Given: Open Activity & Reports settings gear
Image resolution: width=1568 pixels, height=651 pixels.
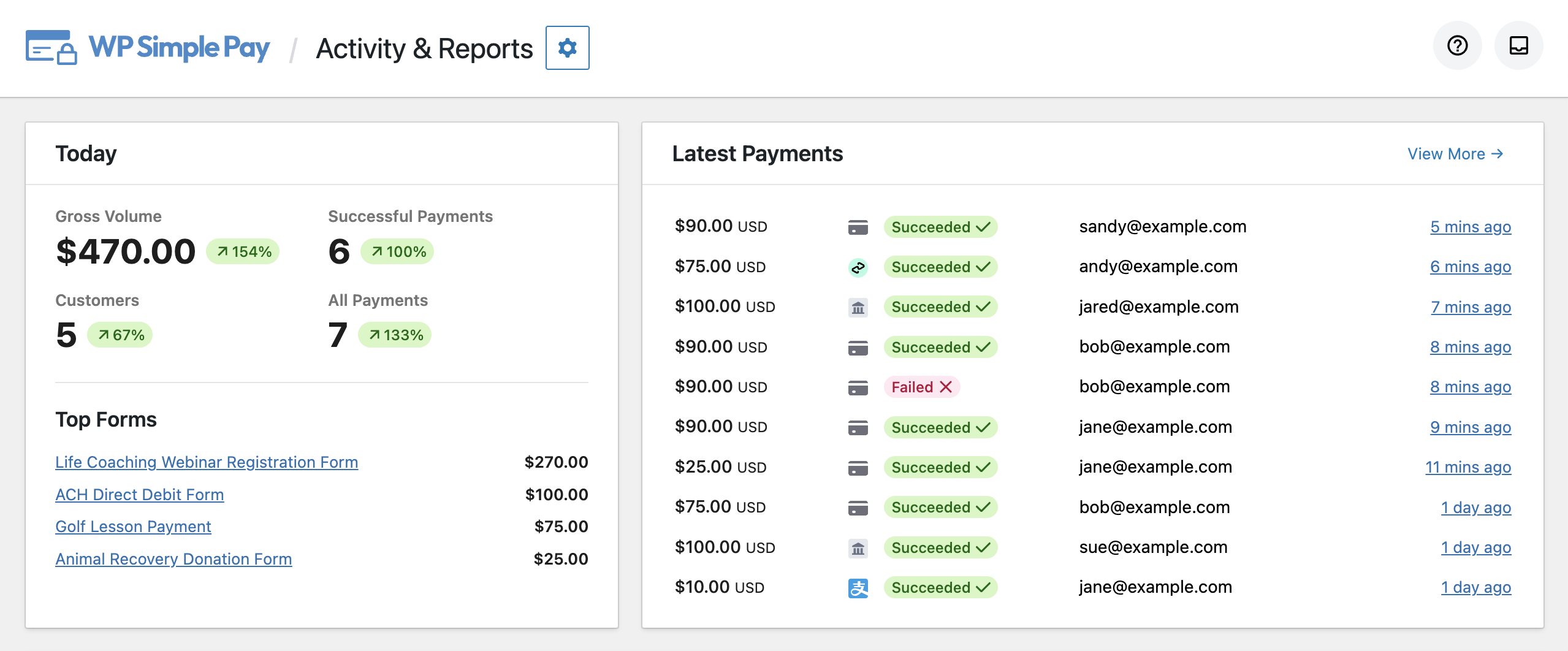Looking at the screenshot, I should tap(567, 48).
